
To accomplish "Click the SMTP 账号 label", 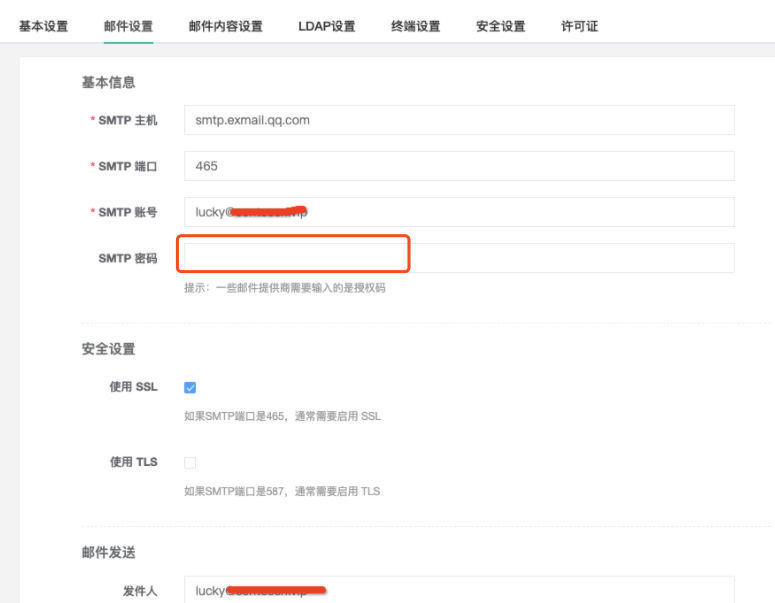I will click(x=128, y=212).
